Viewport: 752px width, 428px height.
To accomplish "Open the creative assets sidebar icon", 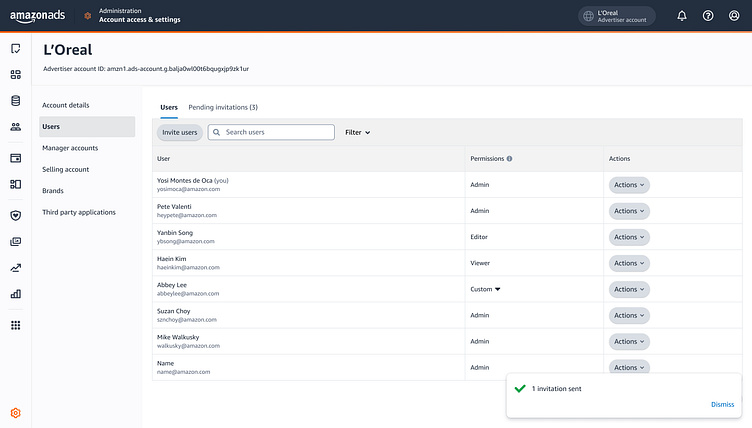I will pyautogui.click(x=16, y=241).
